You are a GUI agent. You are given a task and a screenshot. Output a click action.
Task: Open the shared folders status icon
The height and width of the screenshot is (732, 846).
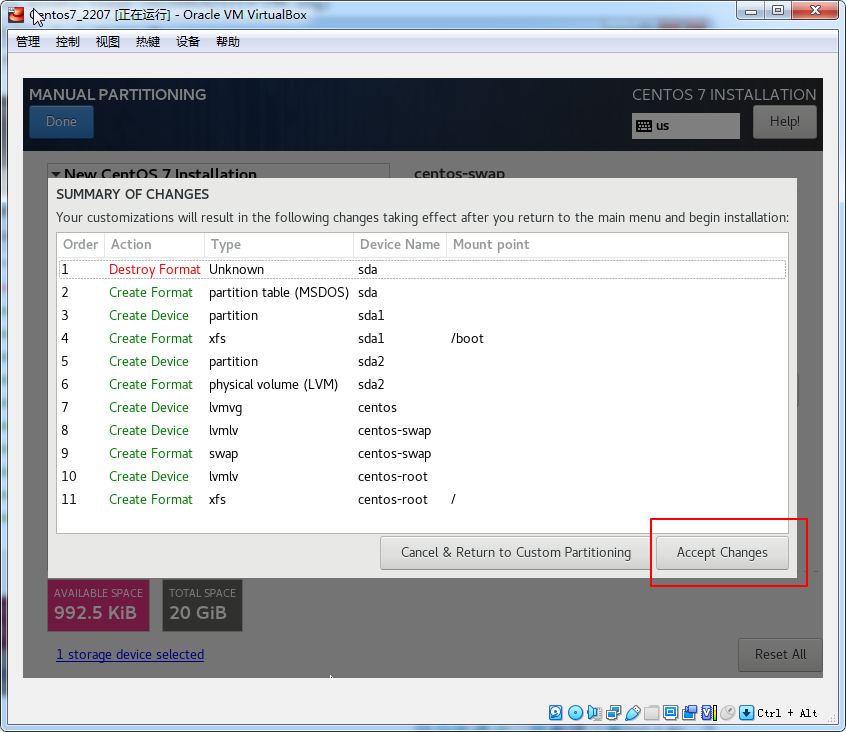tap(652, 713)
